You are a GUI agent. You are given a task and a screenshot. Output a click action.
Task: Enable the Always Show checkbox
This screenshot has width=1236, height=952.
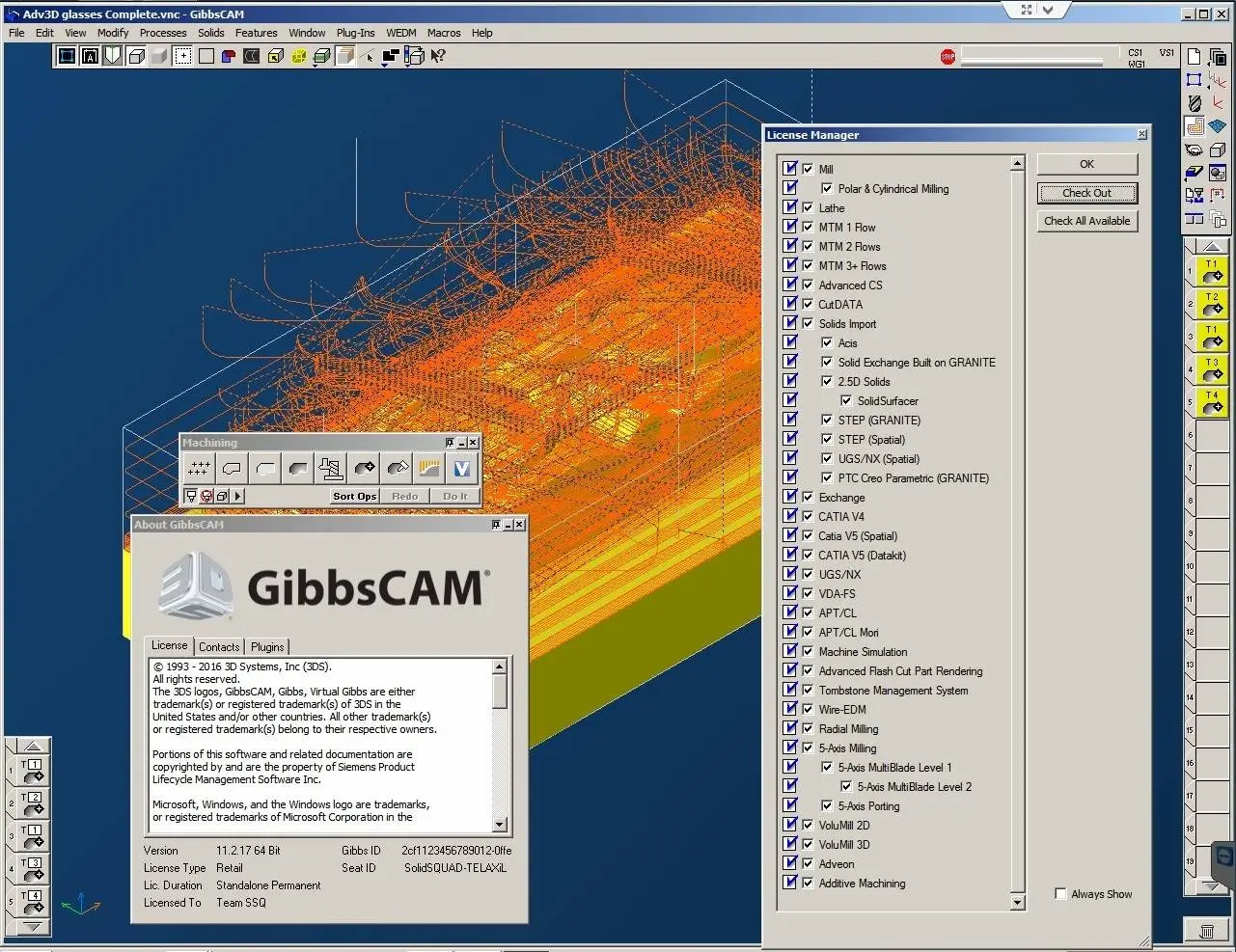coord(1060,894)
